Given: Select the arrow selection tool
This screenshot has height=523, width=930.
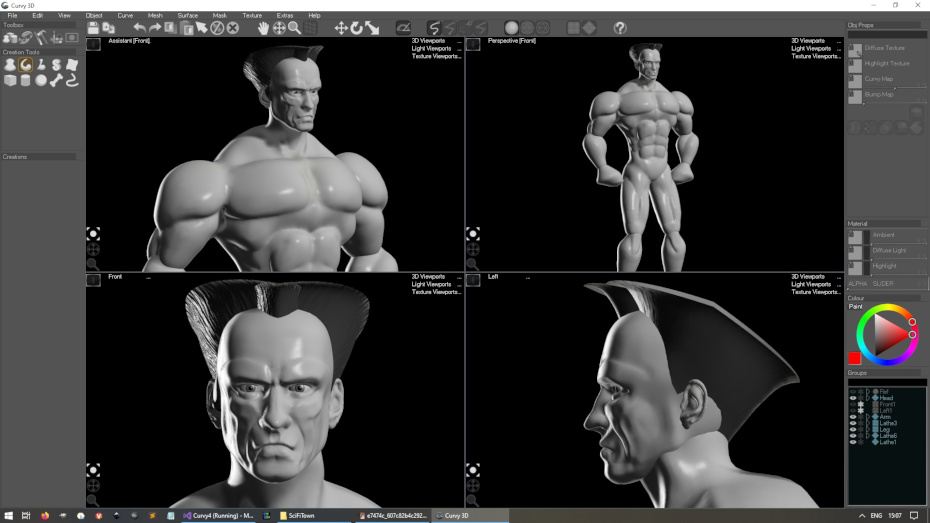Looking at the screenshot, I should [x=202, y=28].
